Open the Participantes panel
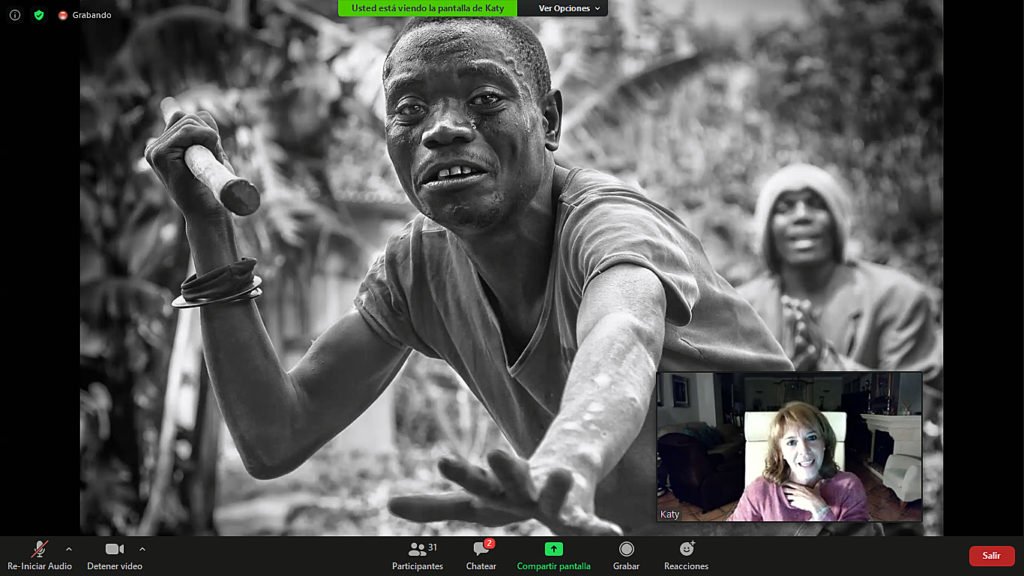Viewport: 1024px width, 576px height. coord(417,555)
